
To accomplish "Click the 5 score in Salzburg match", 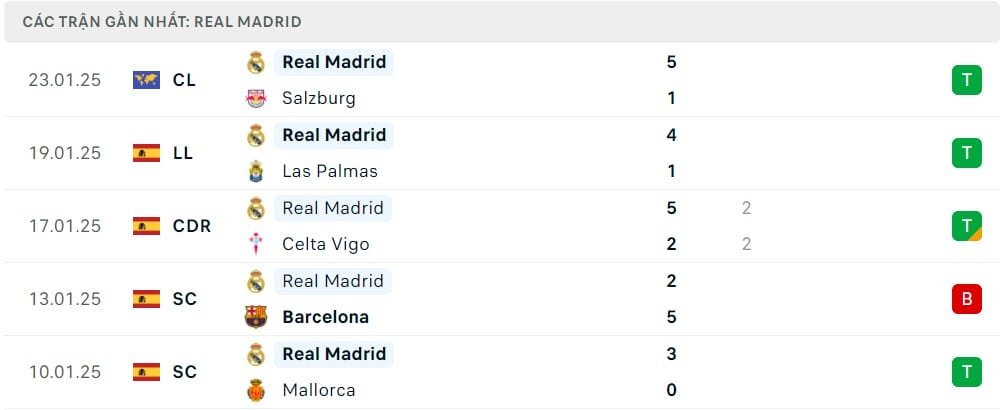I will point(672,62).
